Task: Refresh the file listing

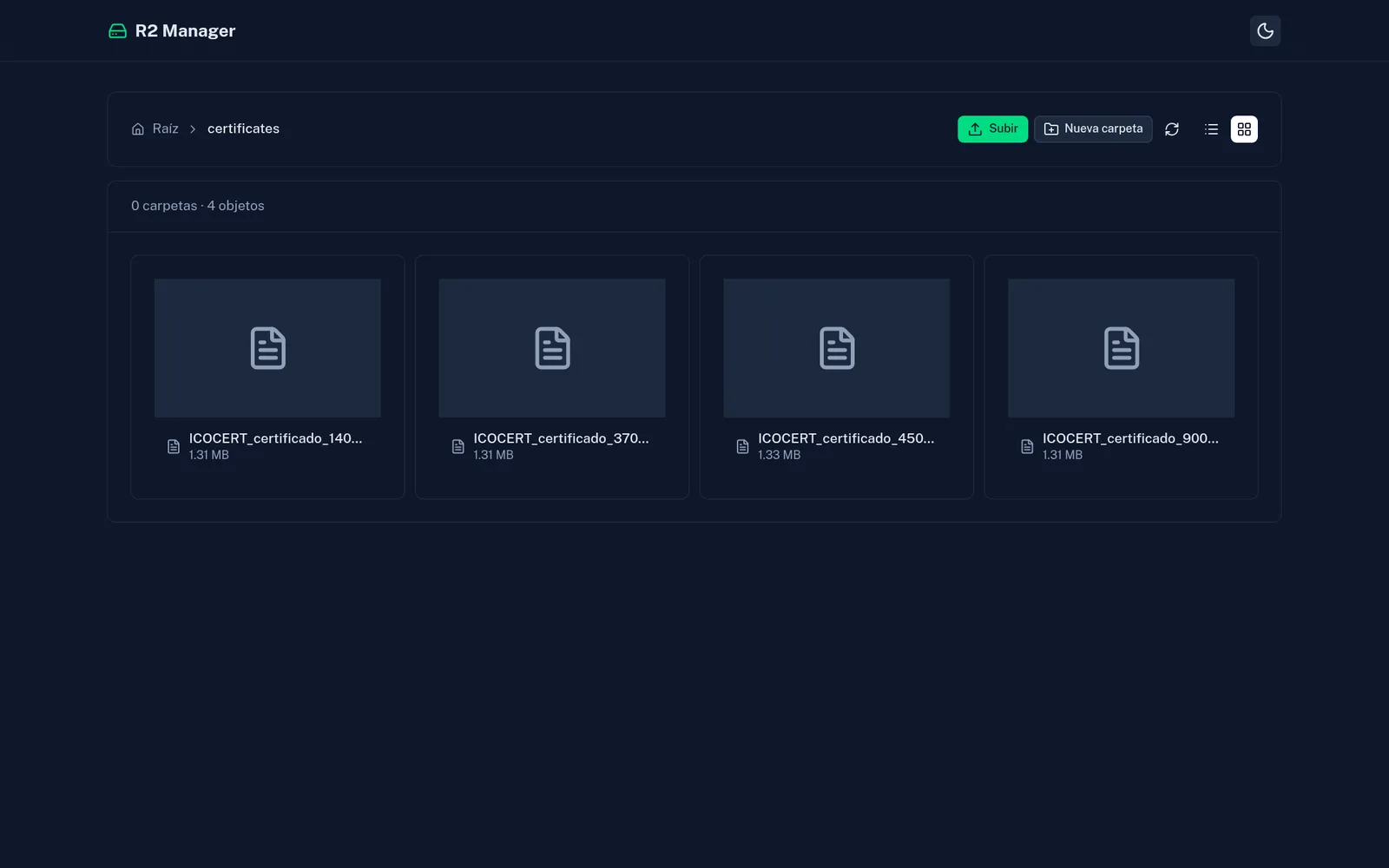Action: point(1172,129)
